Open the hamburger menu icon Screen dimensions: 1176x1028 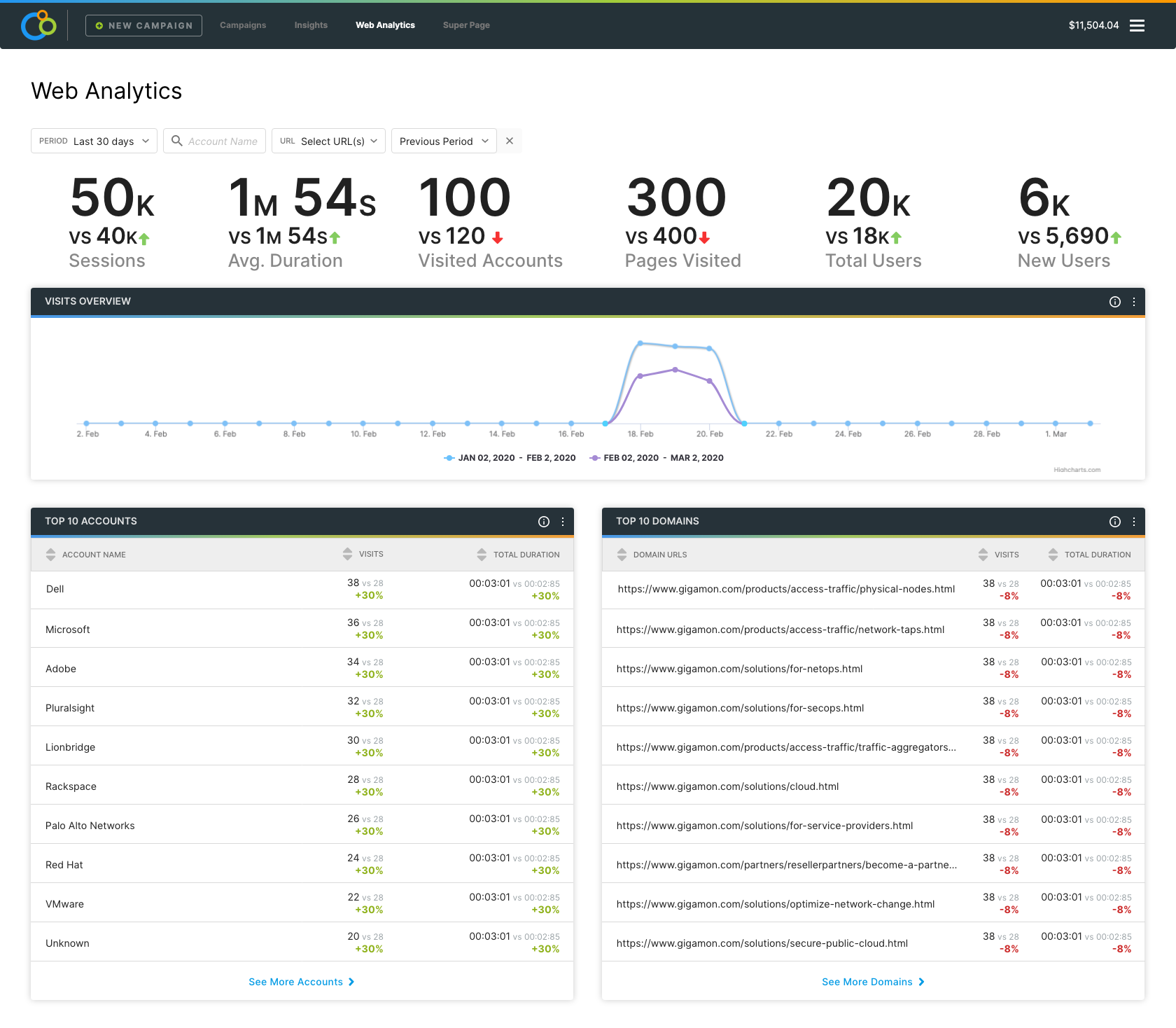point(1137,25)
